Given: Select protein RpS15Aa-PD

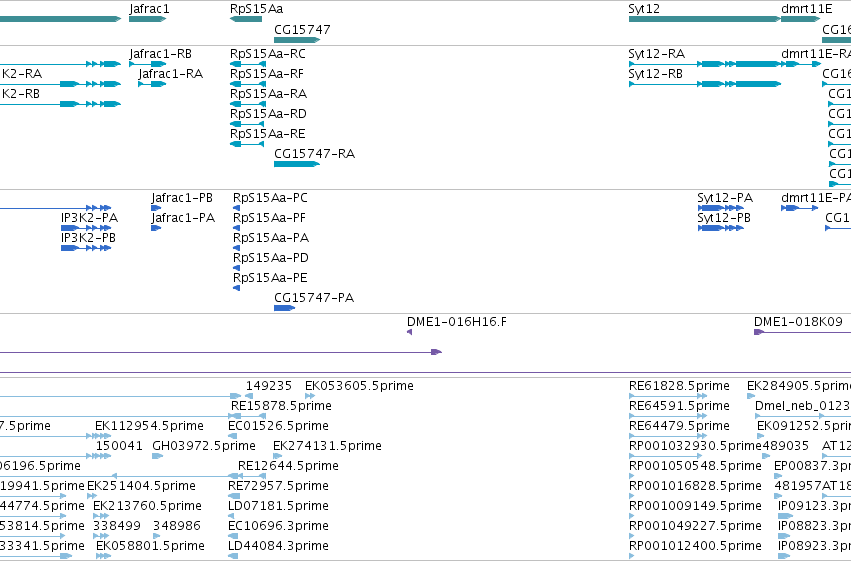Looking at the screenshot, I should [237, 268].
